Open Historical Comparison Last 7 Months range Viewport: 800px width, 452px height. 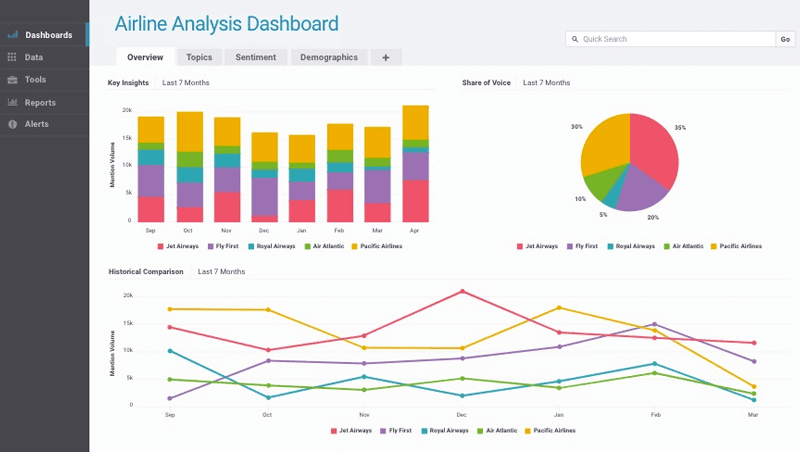click(x=221, y=271)
